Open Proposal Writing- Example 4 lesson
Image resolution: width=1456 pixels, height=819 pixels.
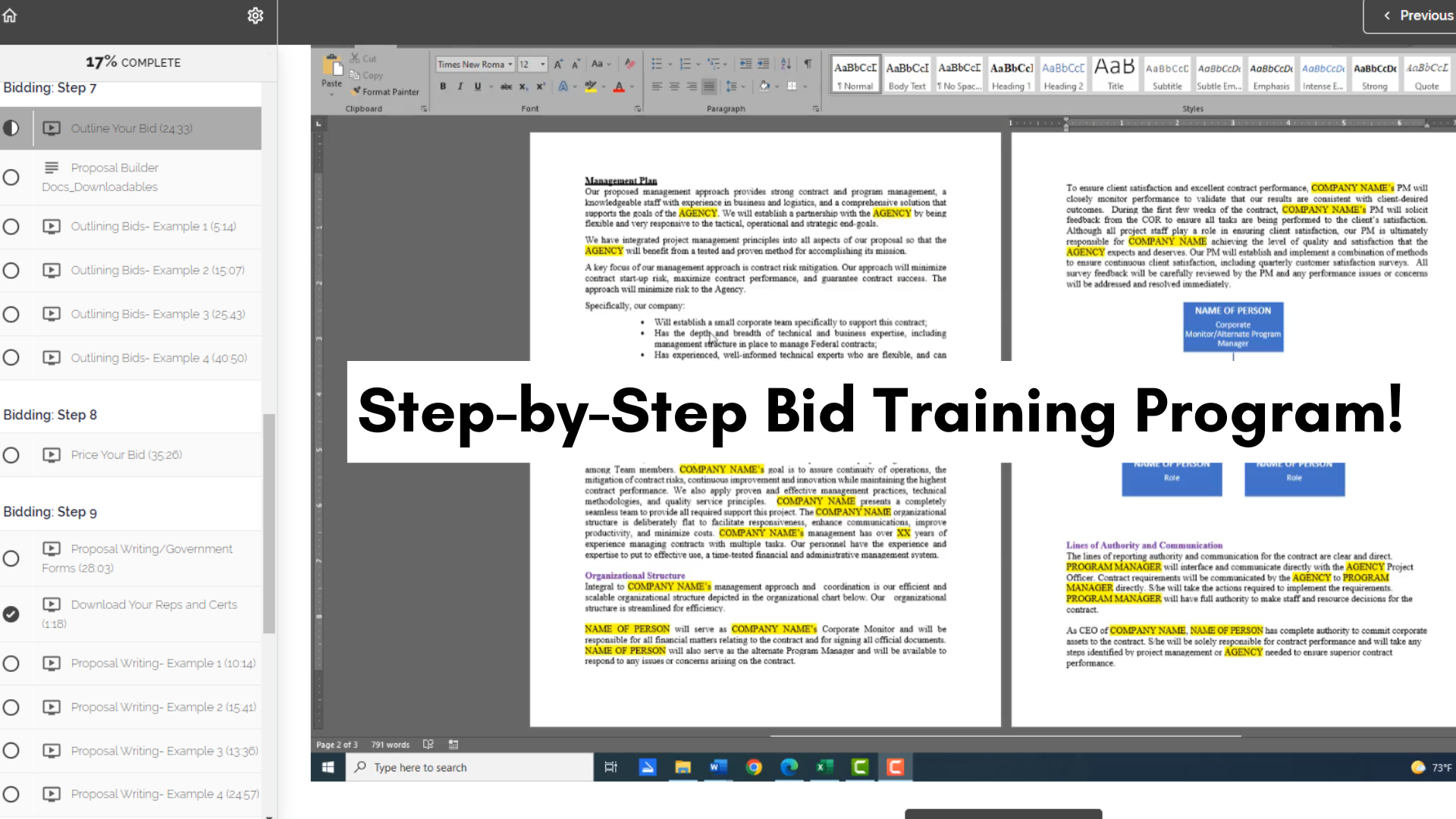tap(130, 794)
